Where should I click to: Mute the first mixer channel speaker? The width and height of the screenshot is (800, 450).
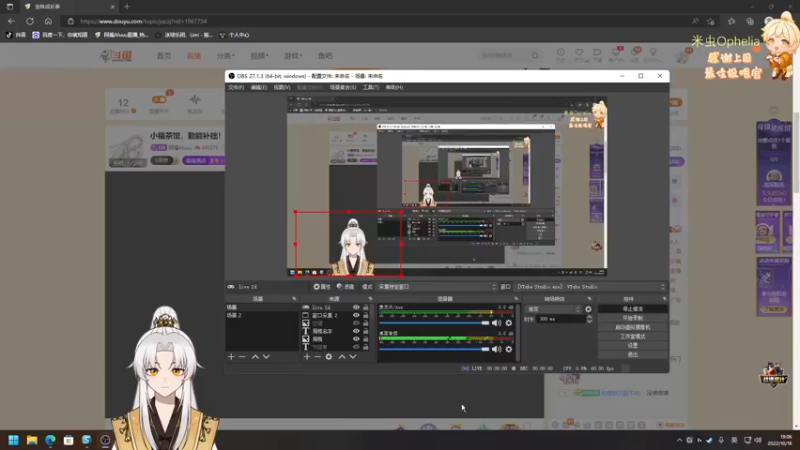496,323
